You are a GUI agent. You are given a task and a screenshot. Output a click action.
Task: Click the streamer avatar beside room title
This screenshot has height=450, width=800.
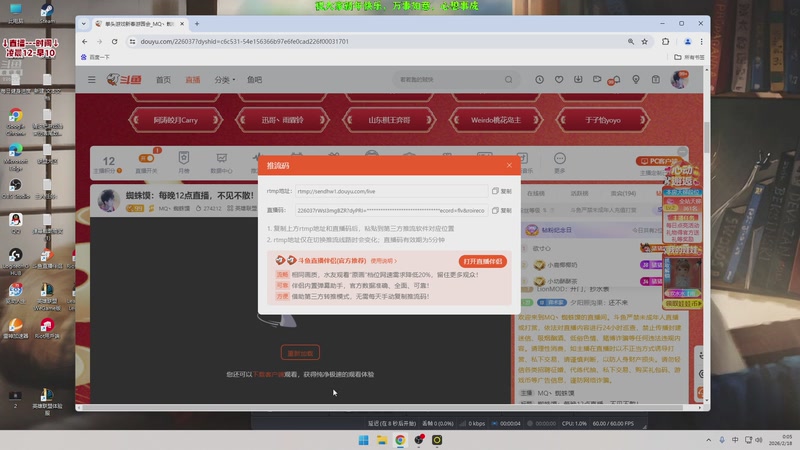click(109, 201)
